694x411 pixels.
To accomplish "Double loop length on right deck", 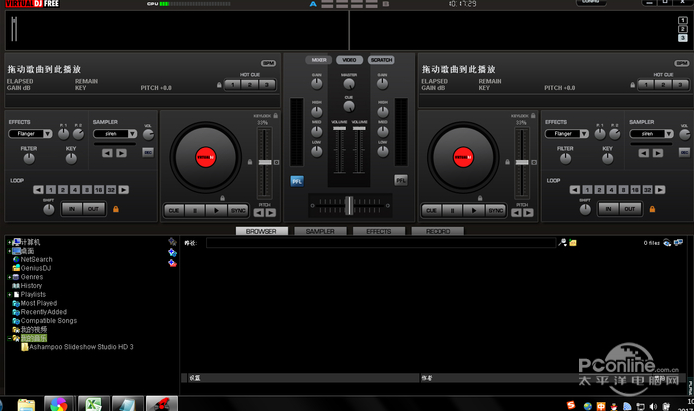I will tap(660, 190).
